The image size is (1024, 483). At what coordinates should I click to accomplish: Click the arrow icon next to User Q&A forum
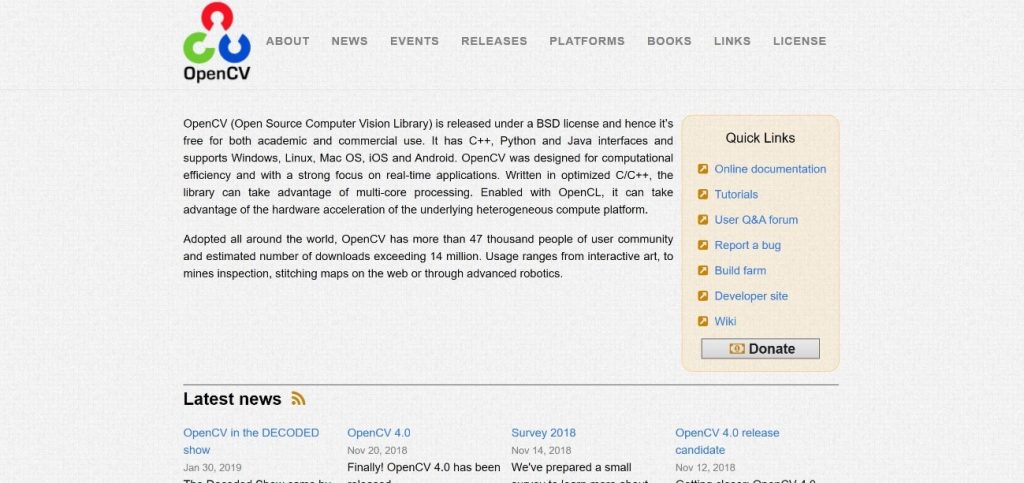pyautogui.click(x=703, y=220)
